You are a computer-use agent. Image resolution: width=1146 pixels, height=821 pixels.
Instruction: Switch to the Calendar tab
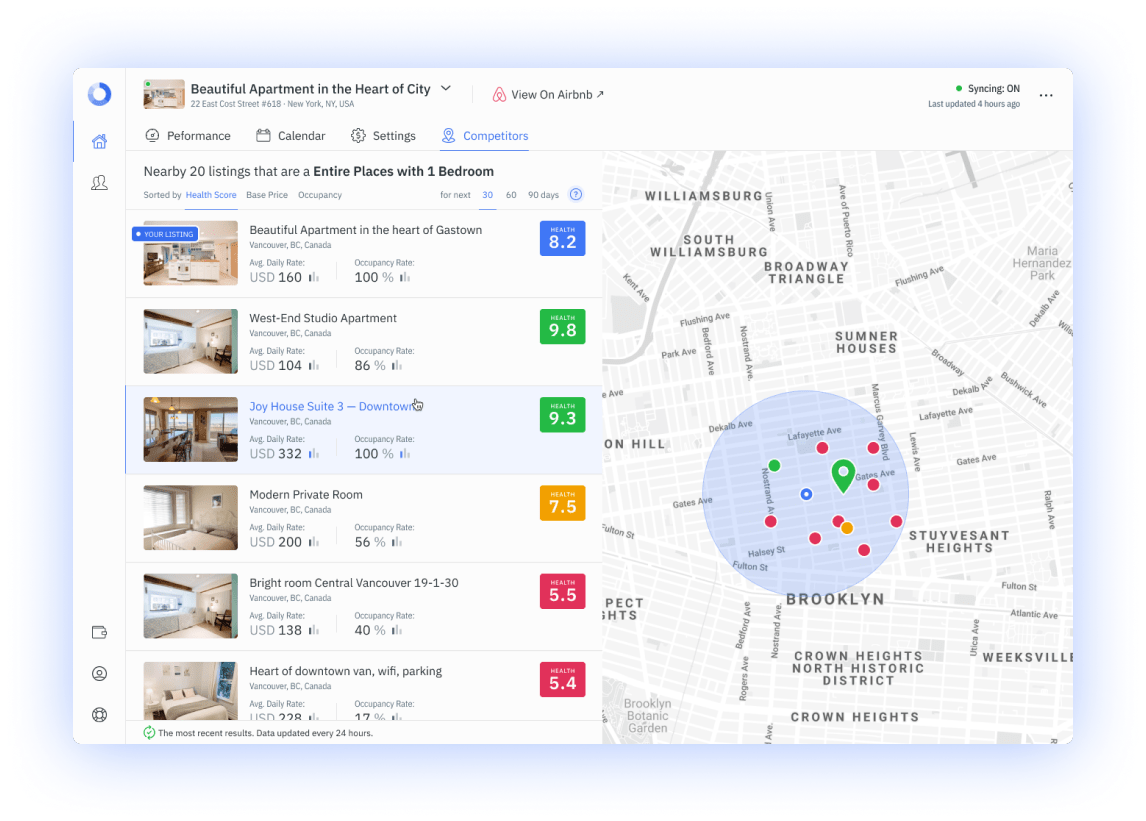pyautogui.click(x=290, y=135)
